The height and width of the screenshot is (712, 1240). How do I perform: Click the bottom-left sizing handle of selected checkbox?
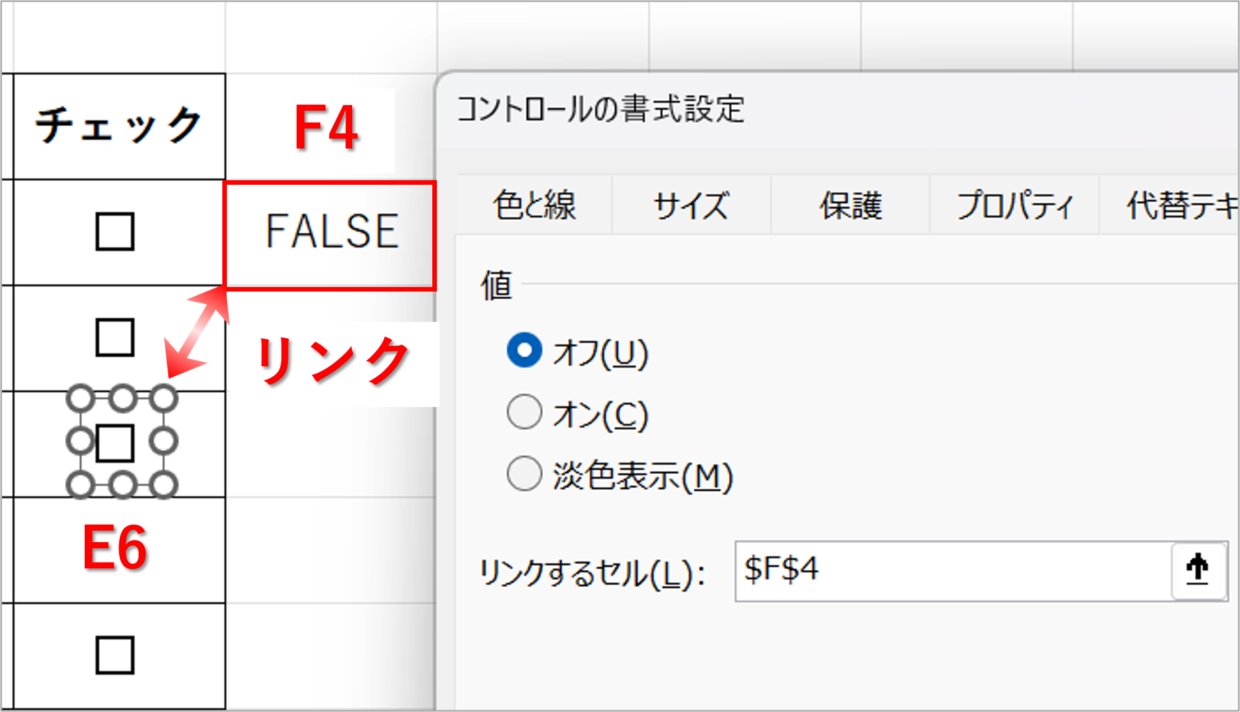point(80,484)
